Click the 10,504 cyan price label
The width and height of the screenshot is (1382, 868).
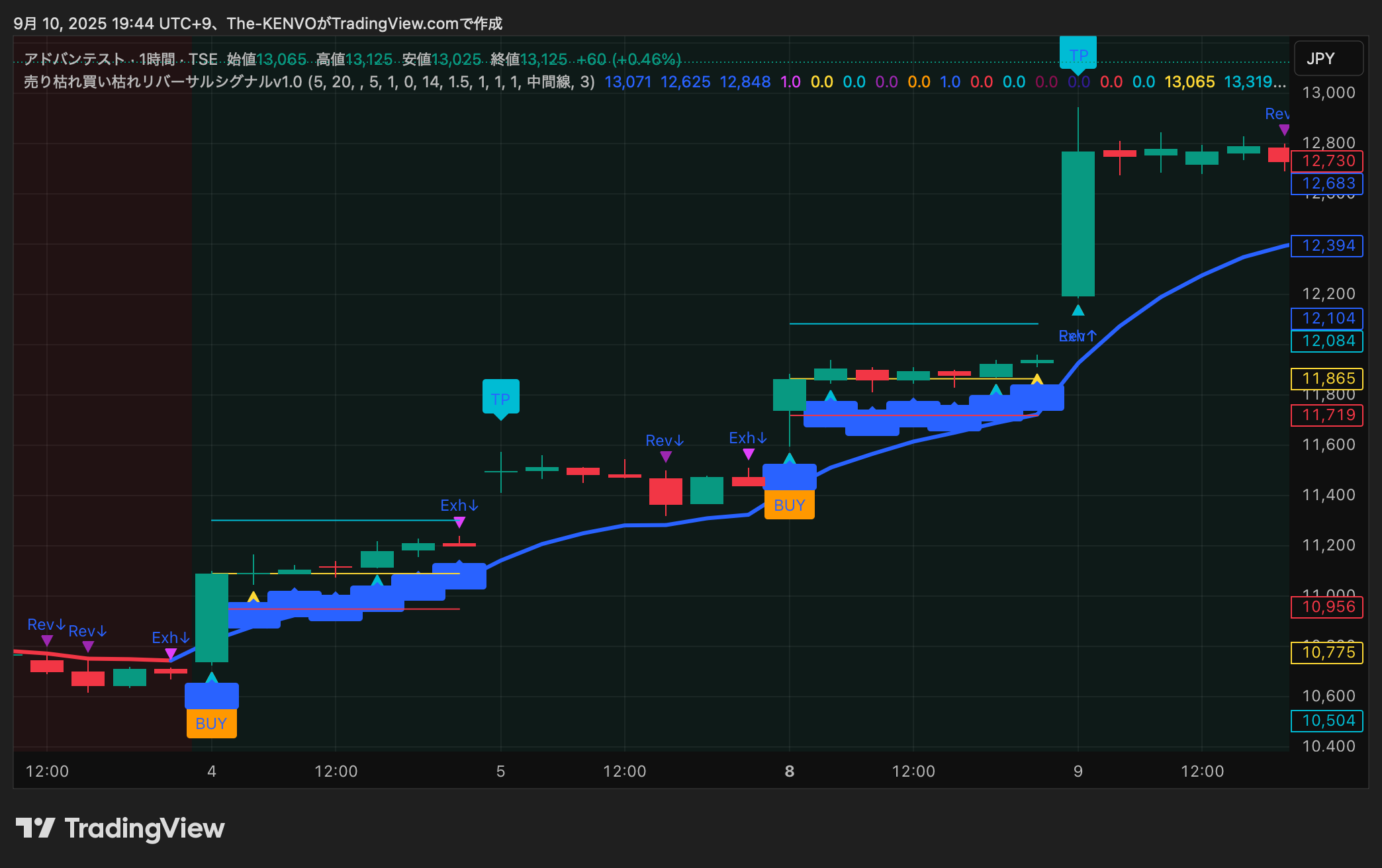tap(1327, 720)
